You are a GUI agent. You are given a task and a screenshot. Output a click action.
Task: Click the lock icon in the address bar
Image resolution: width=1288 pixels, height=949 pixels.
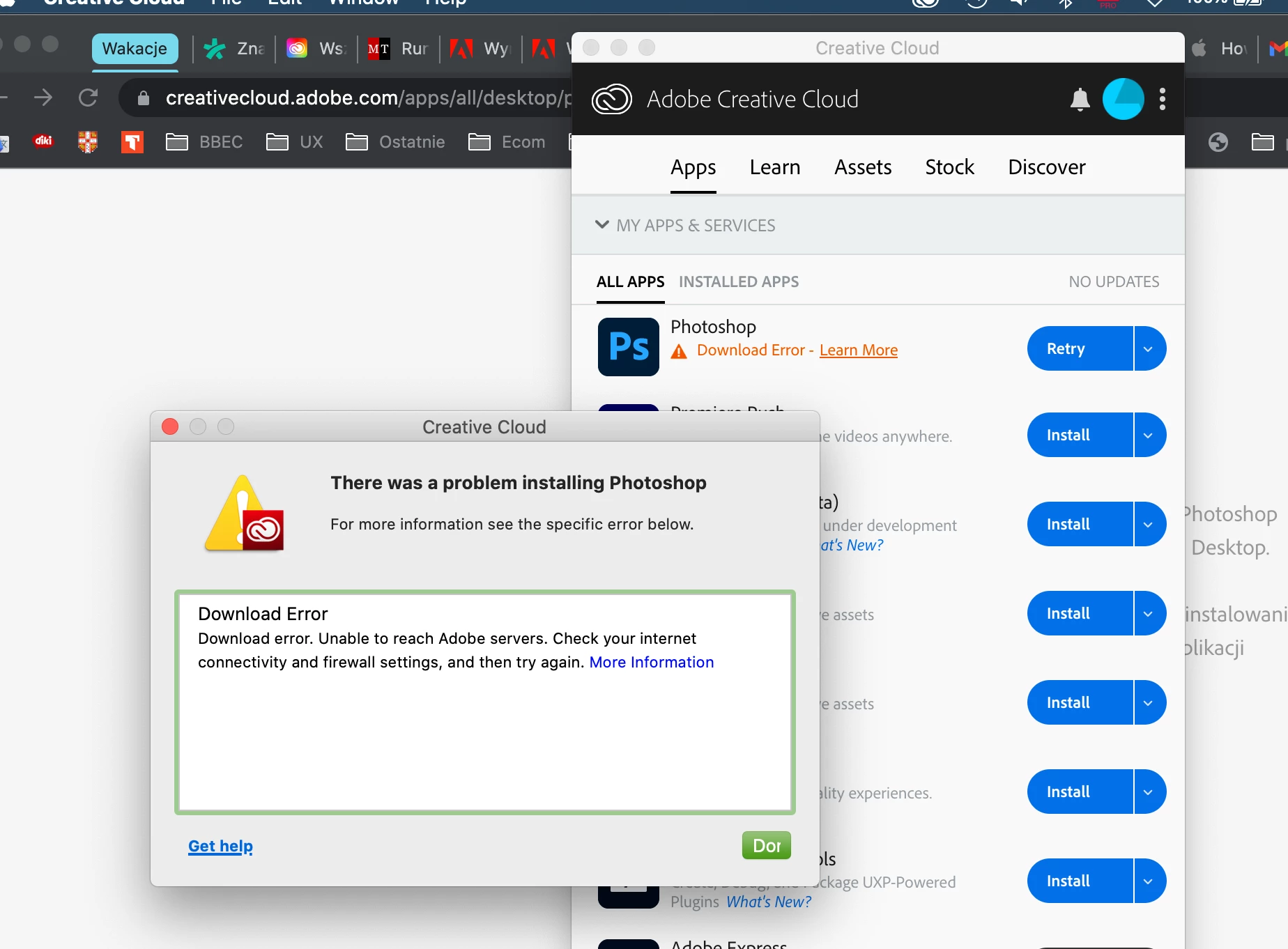(144, 98)
